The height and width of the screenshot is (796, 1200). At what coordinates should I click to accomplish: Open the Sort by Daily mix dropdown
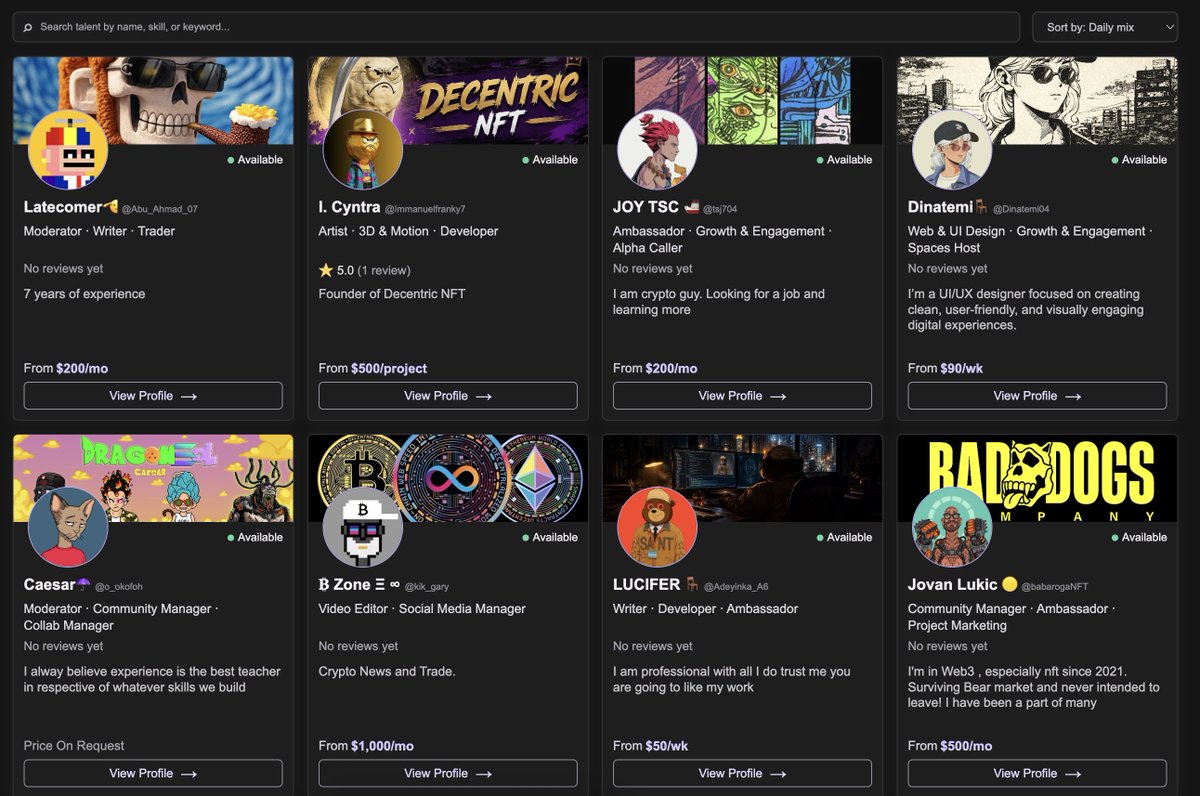(x=1105, y=27)
